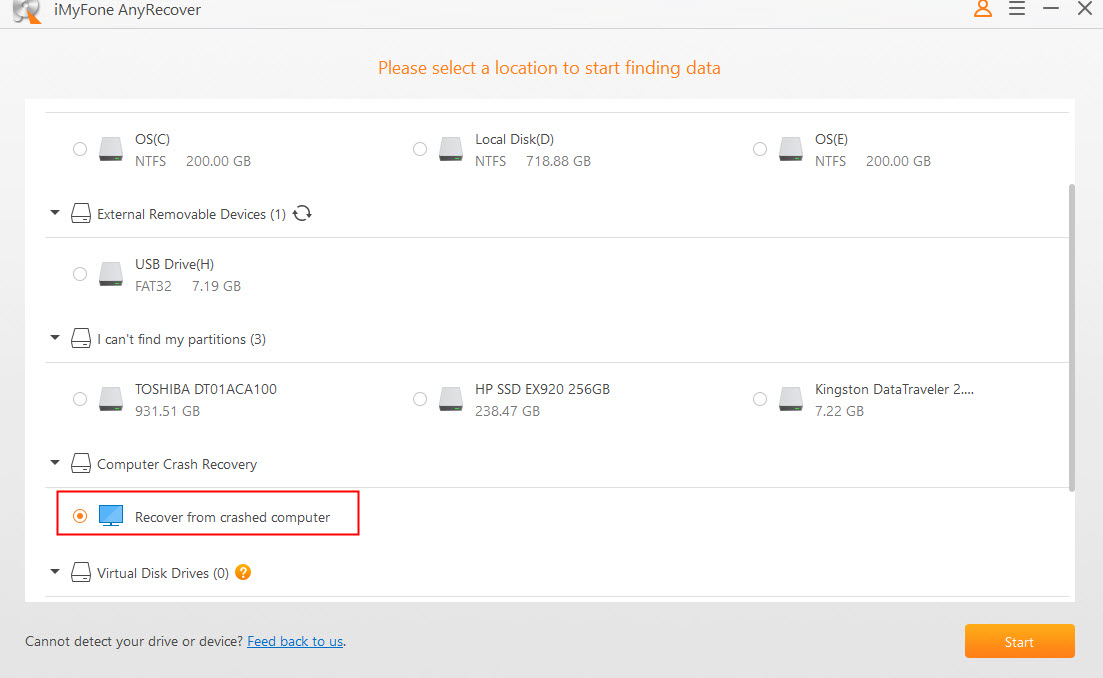Collapse the Computer Crash Recovery section

(55, 463)
